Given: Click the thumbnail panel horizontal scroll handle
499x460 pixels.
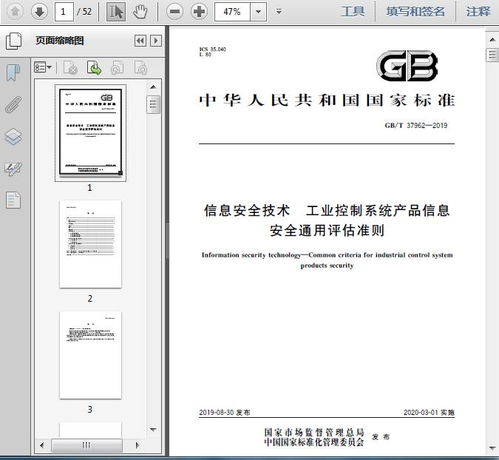Looking at the screenshot, I should (x=87, y=445).
